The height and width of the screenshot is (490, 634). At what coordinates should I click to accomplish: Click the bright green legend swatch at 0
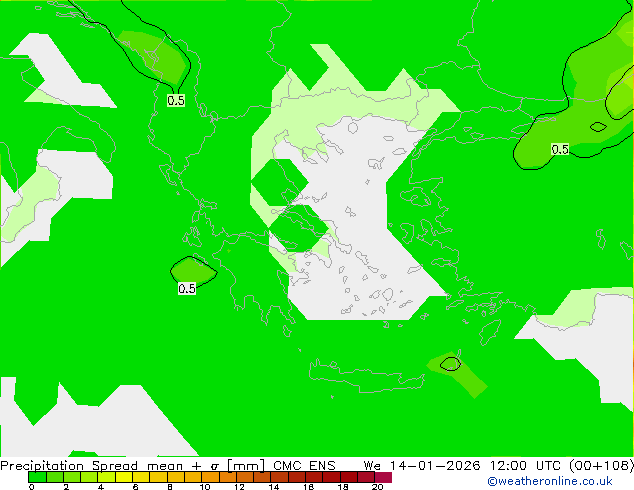tap(37, 477)
